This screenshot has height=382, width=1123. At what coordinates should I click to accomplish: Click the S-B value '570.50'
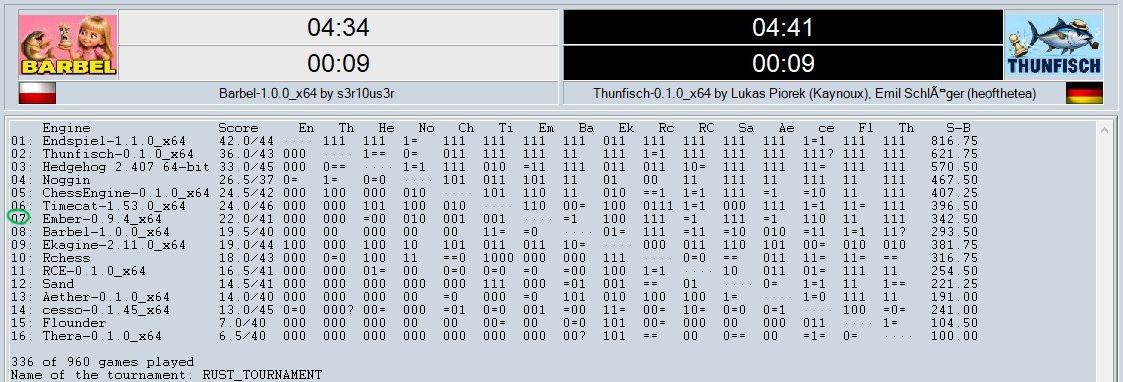coord(954,167)
